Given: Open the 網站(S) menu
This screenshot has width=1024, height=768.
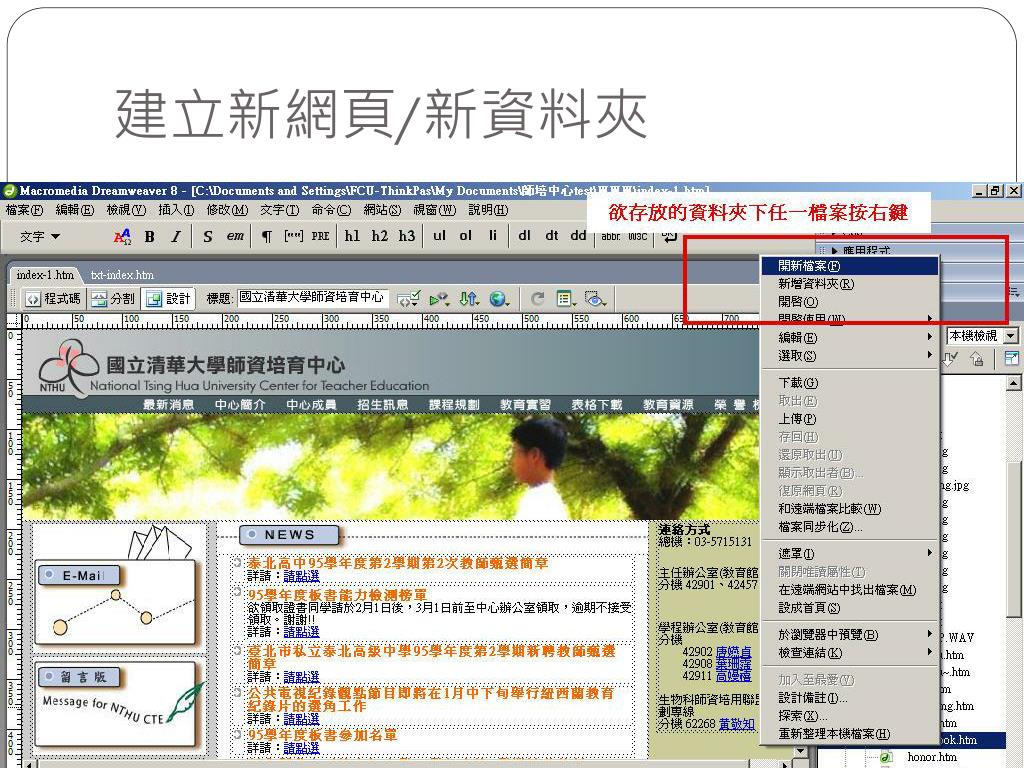Looking at the screenshot, I should coord(382,210).
